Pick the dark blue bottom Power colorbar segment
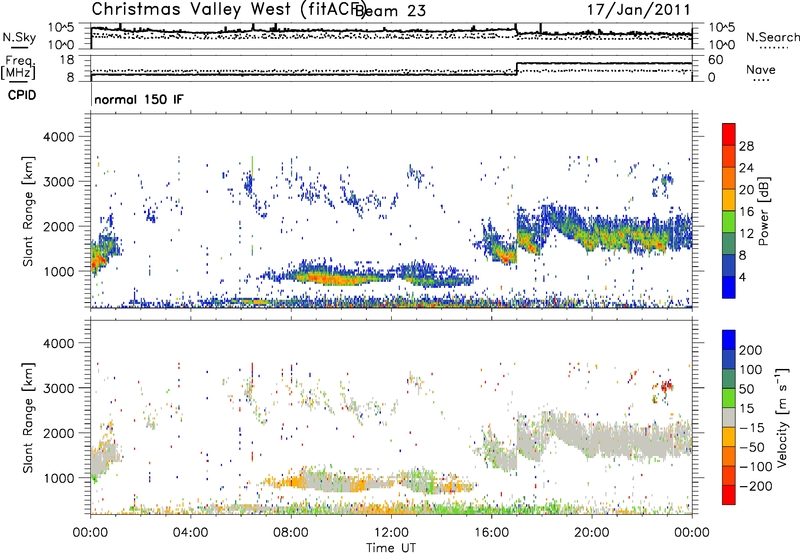The height and width of the screenshot is (554, 800). [x=729, y=287]
